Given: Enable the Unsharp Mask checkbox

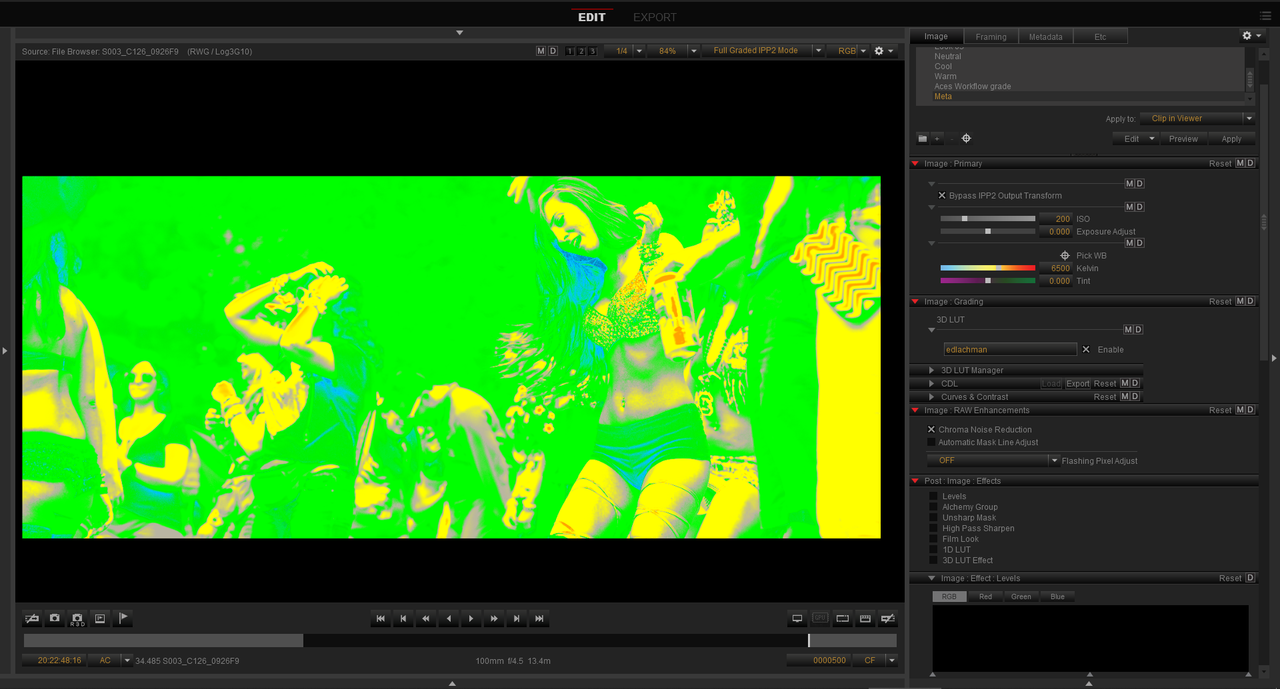Looking at the screenshot, I should point(934,518).
